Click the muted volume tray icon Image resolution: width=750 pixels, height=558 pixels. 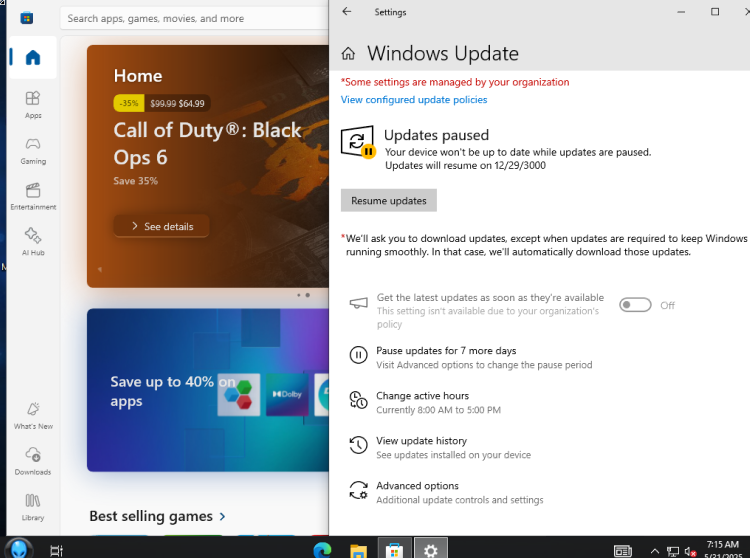coord(690,552)
